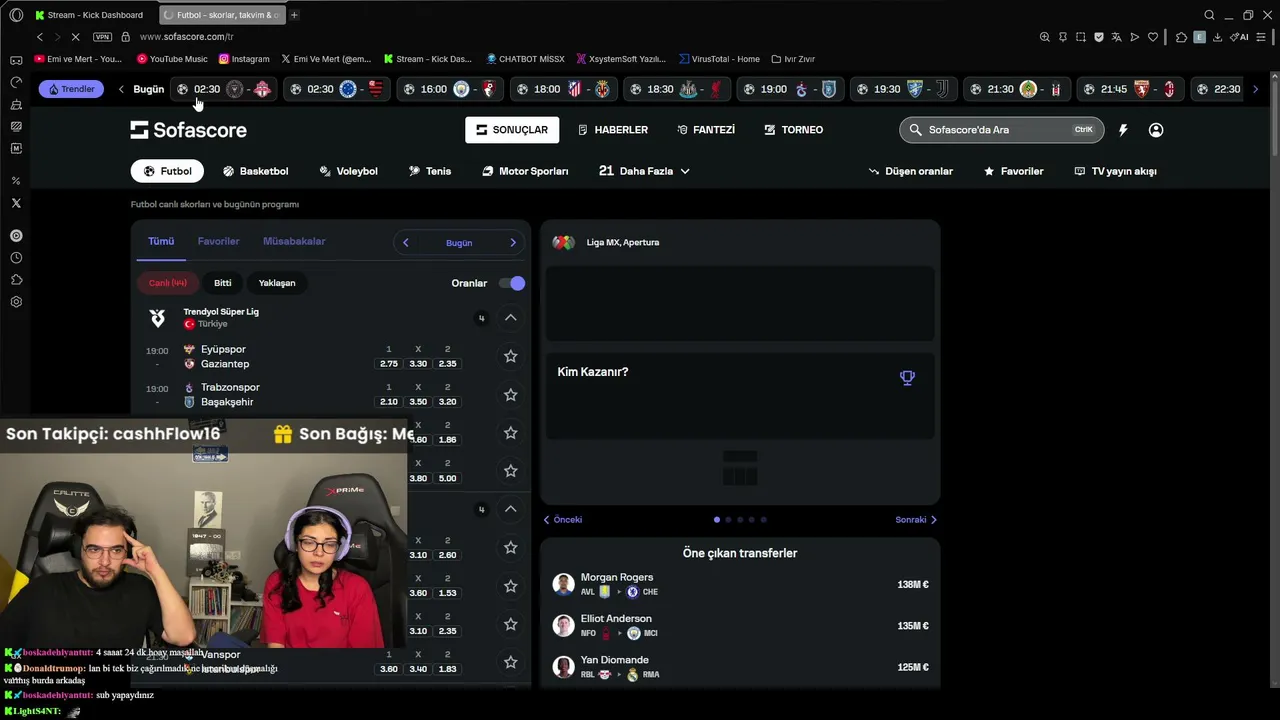The width and height of the screenshot is (1280, 720).
Task: Open the TORNEO navigation tab
Action: [793, 130]
